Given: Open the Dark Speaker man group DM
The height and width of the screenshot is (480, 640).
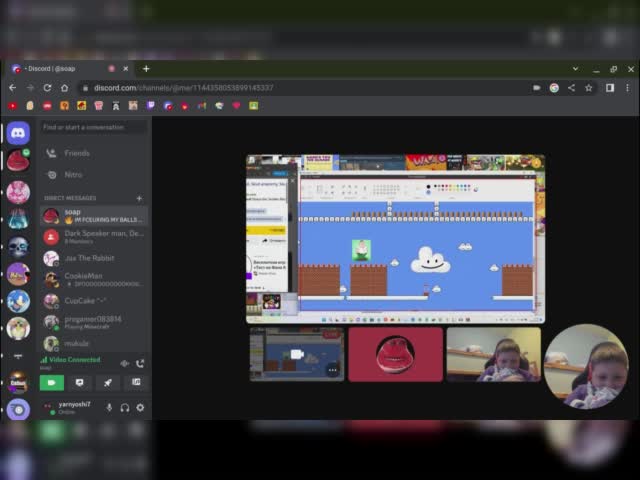Looking at the screenshot, I should tap(94, 237).
